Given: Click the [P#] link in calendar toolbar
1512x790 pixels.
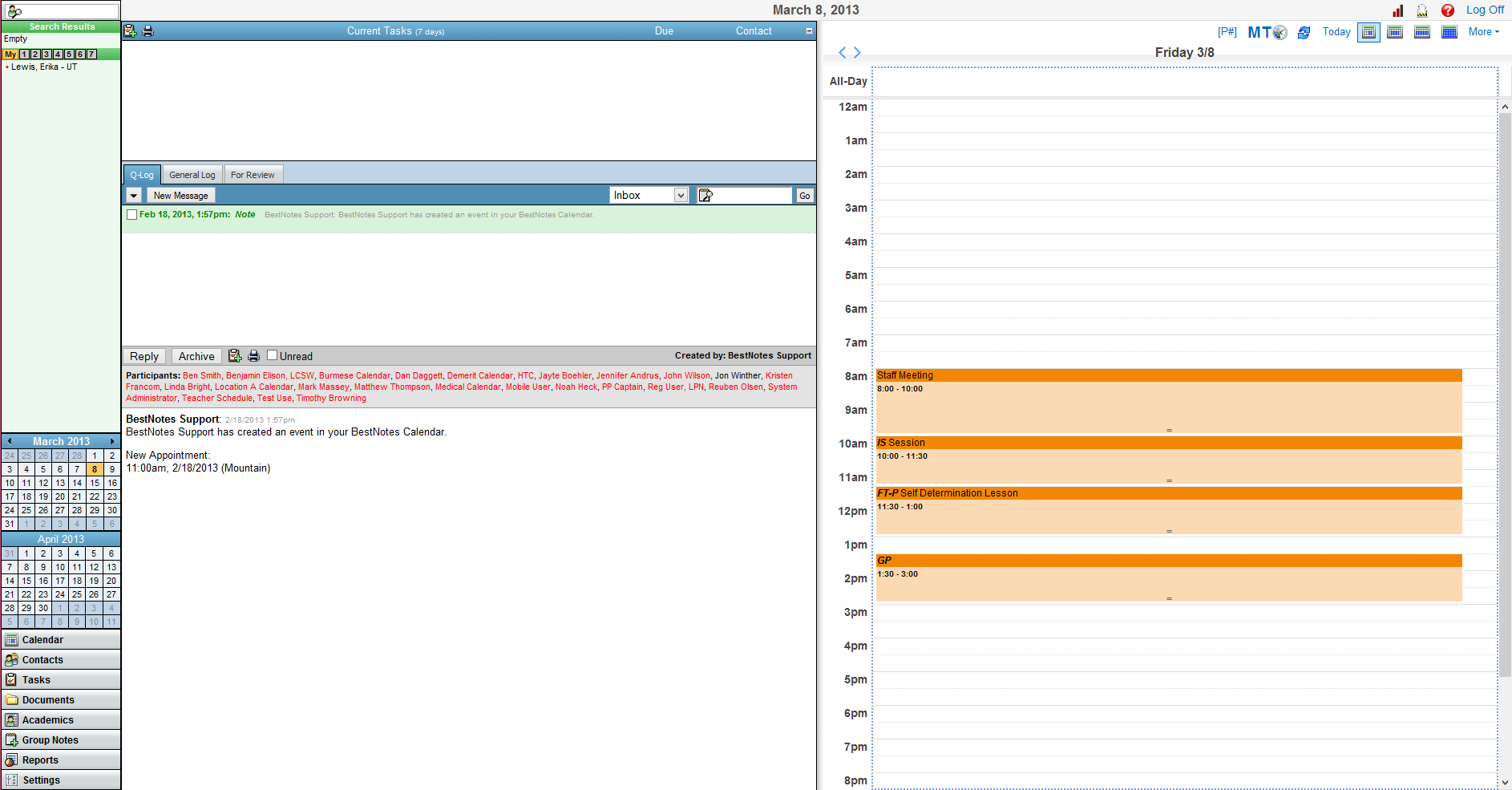Looking at the screenshot, I should tap(1227, 32).
